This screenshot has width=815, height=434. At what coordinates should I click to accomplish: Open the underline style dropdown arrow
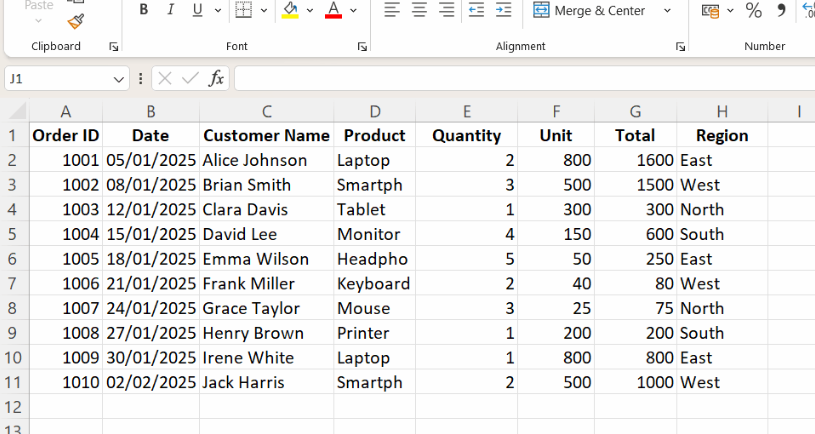(217, 10)
